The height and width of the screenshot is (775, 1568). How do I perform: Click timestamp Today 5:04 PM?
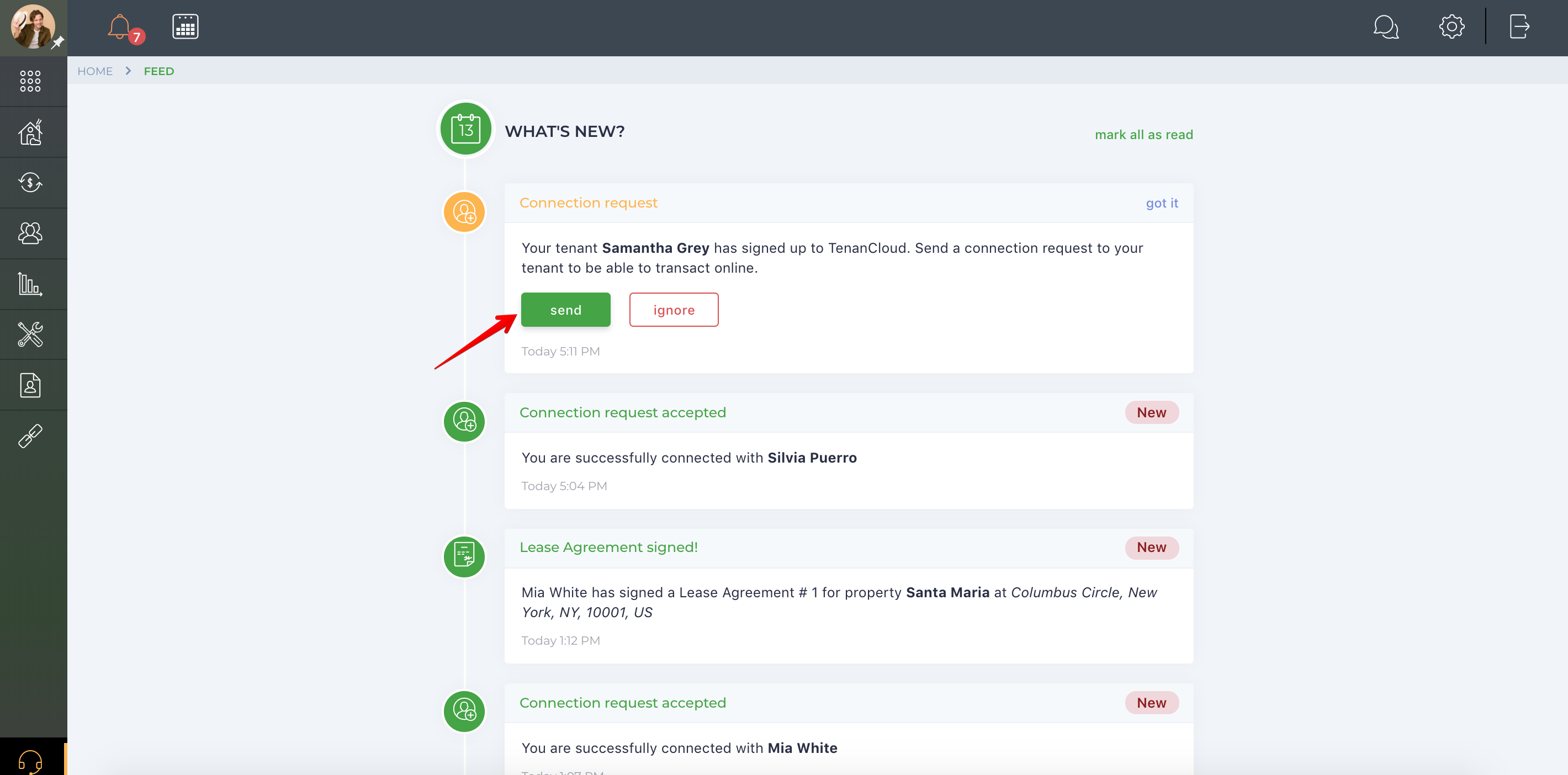point(564,486)
